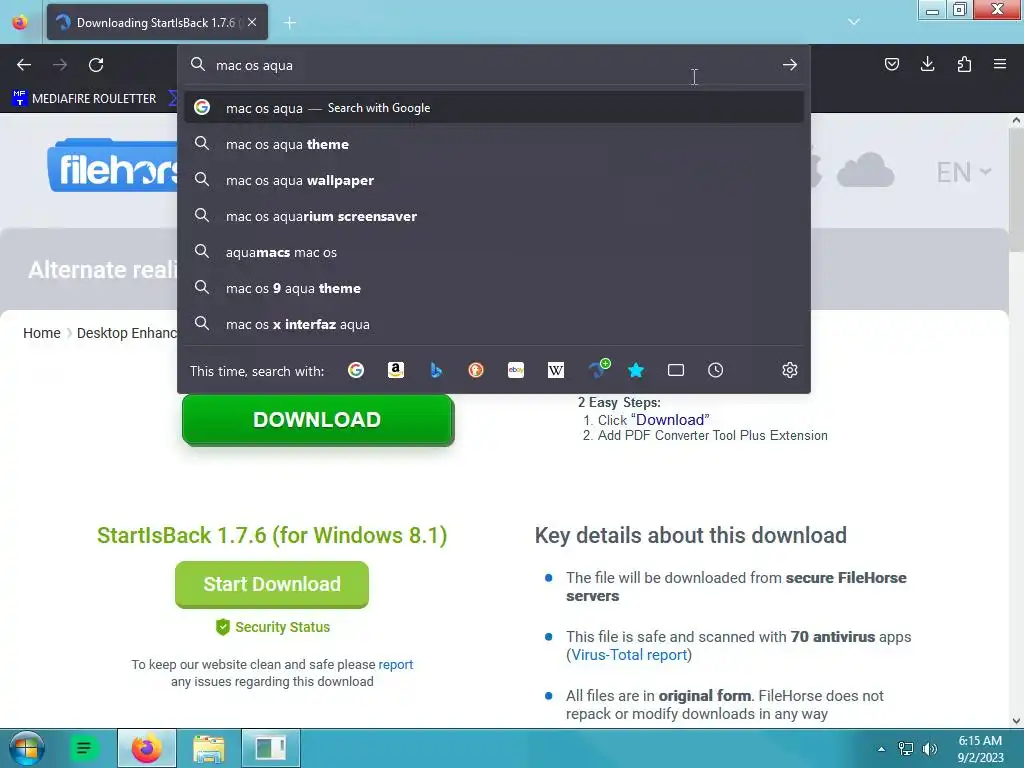Image resolution: width=1024 pixels, height=768 pixels.
Task: Search this time with DuckDuckGo icon
Action: 476,370
